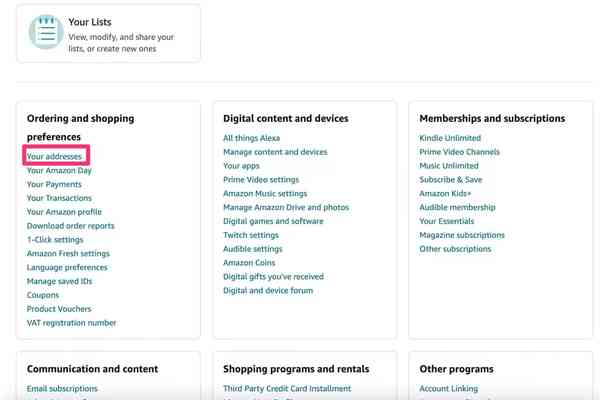Screen dimensions: 600x400
Task: Select Subscribe & Save link
Action: 450,180
